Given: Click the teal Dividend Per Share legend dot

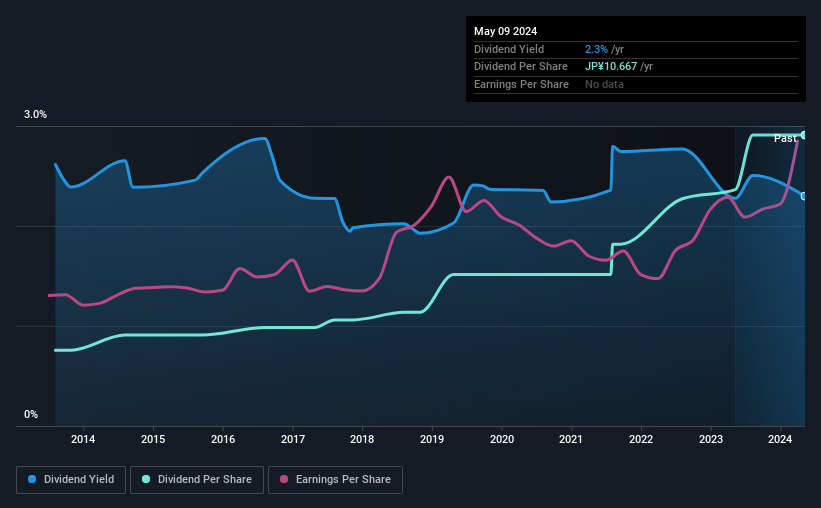Looking at the screenshot, I should [146, 479].
